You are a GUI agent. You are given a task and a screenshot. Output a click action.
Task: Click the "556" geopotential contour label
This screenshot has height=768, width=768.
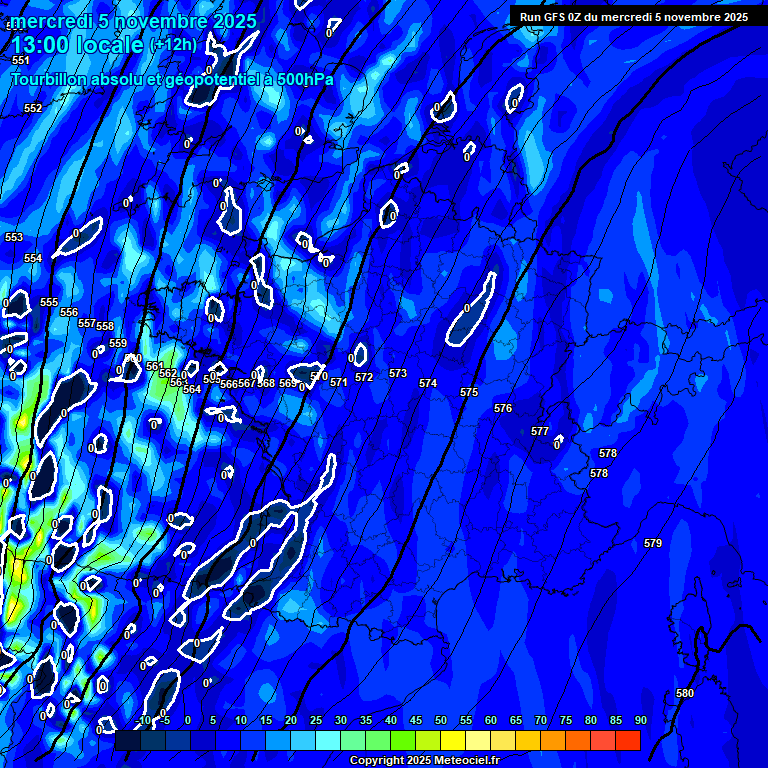point(69,312)
